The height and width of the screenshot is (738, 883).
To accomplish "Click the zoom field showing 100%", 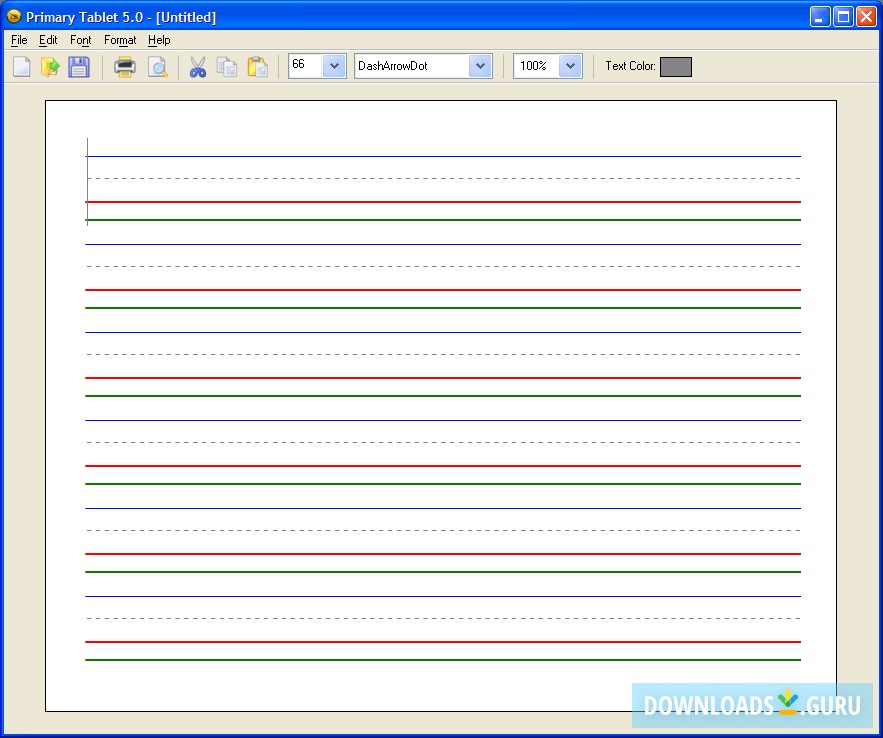I will click(x=537, y=66).
